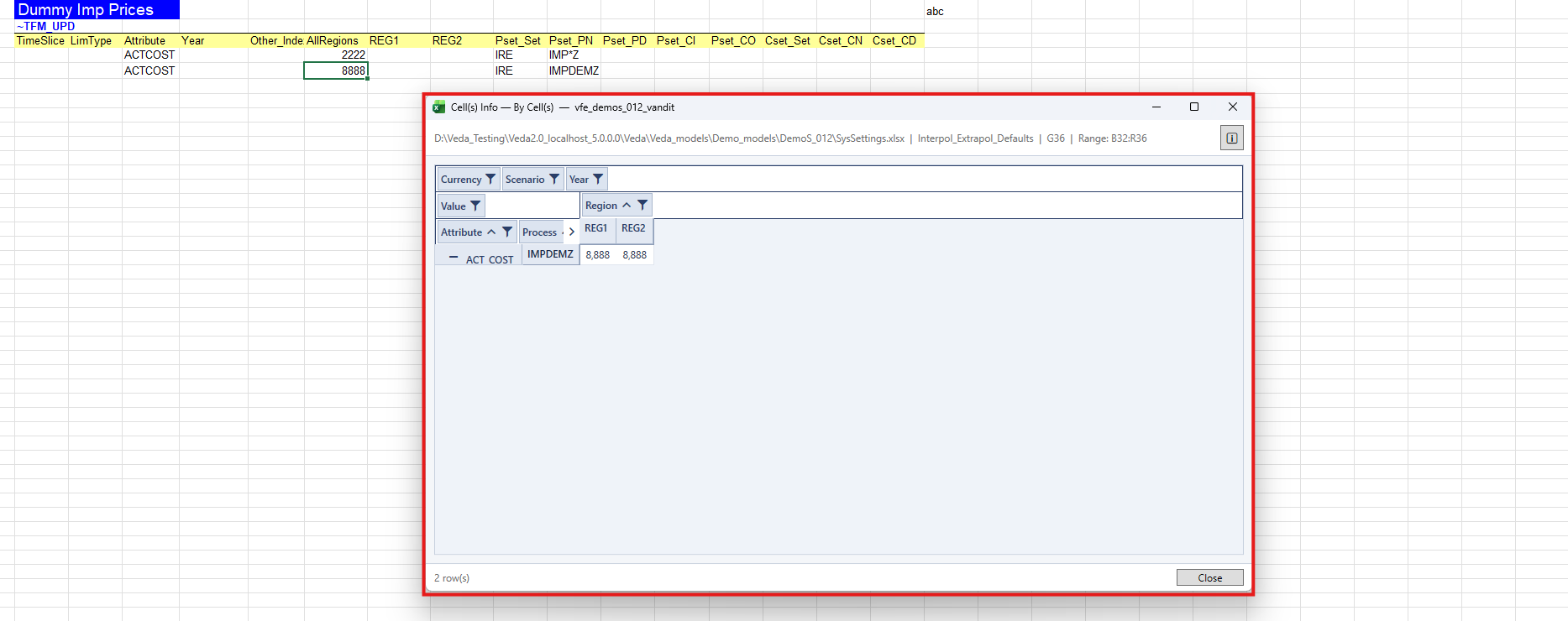Select the Process field header

click(542, 232)
